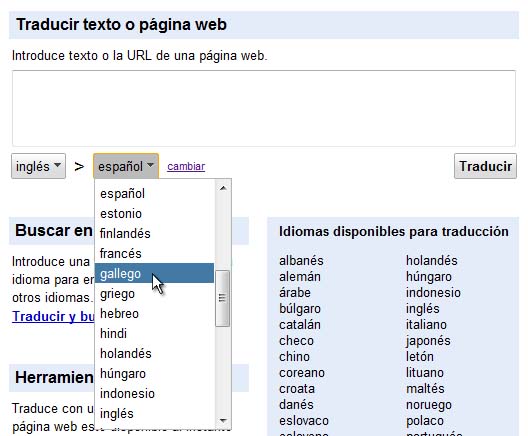Click danés in available languages list
Screen dimensions: 528x436
tap(296, 405)
